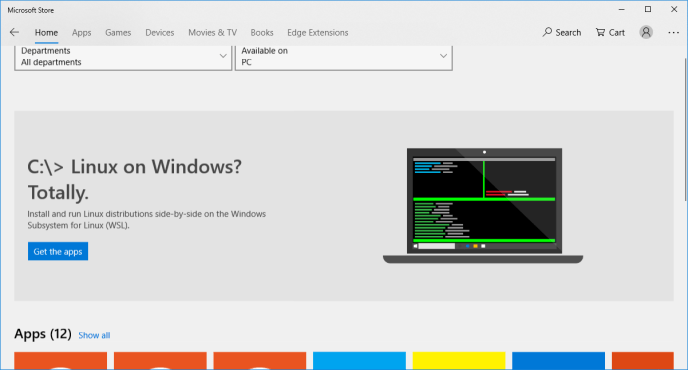Expand the Available on PC dropdown
This screenshot has width=688, height=370.
pos(344,57)
